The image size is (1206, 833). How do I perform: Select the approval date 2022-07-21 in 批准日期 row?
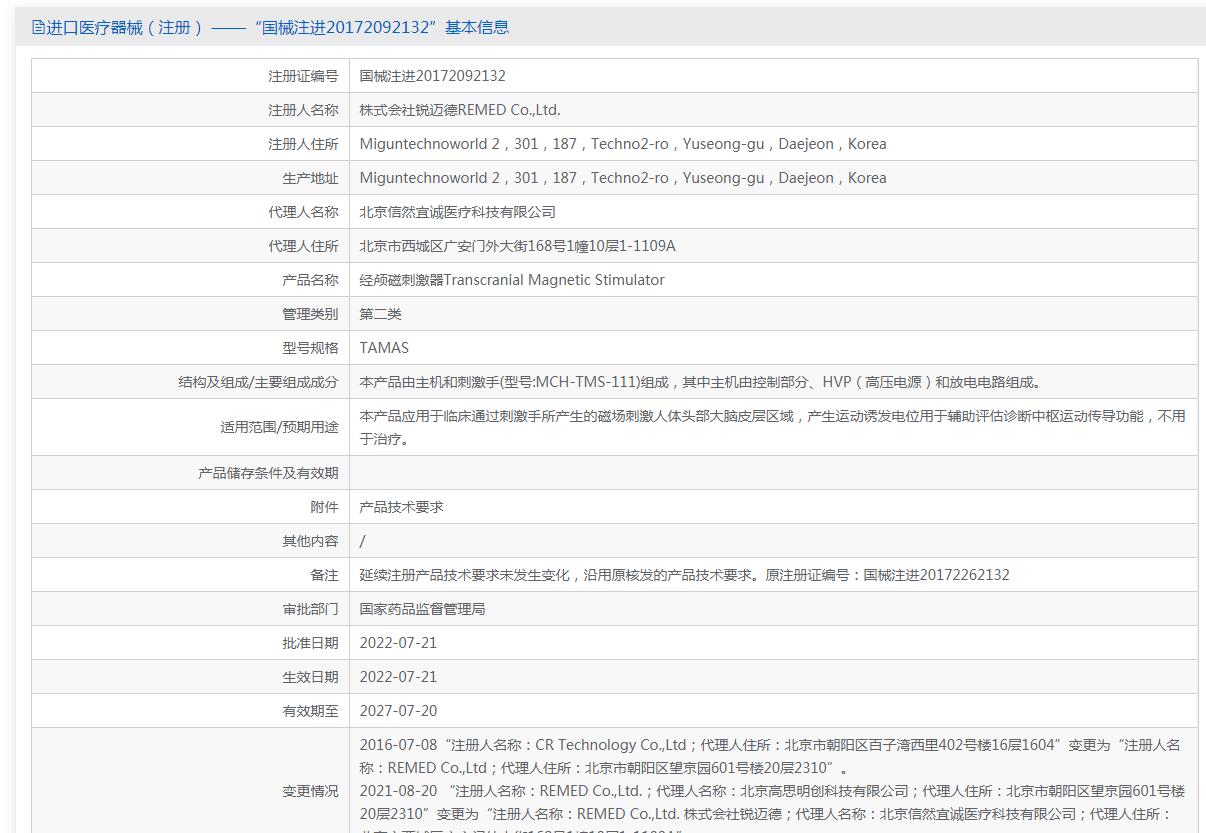point(398,643)
